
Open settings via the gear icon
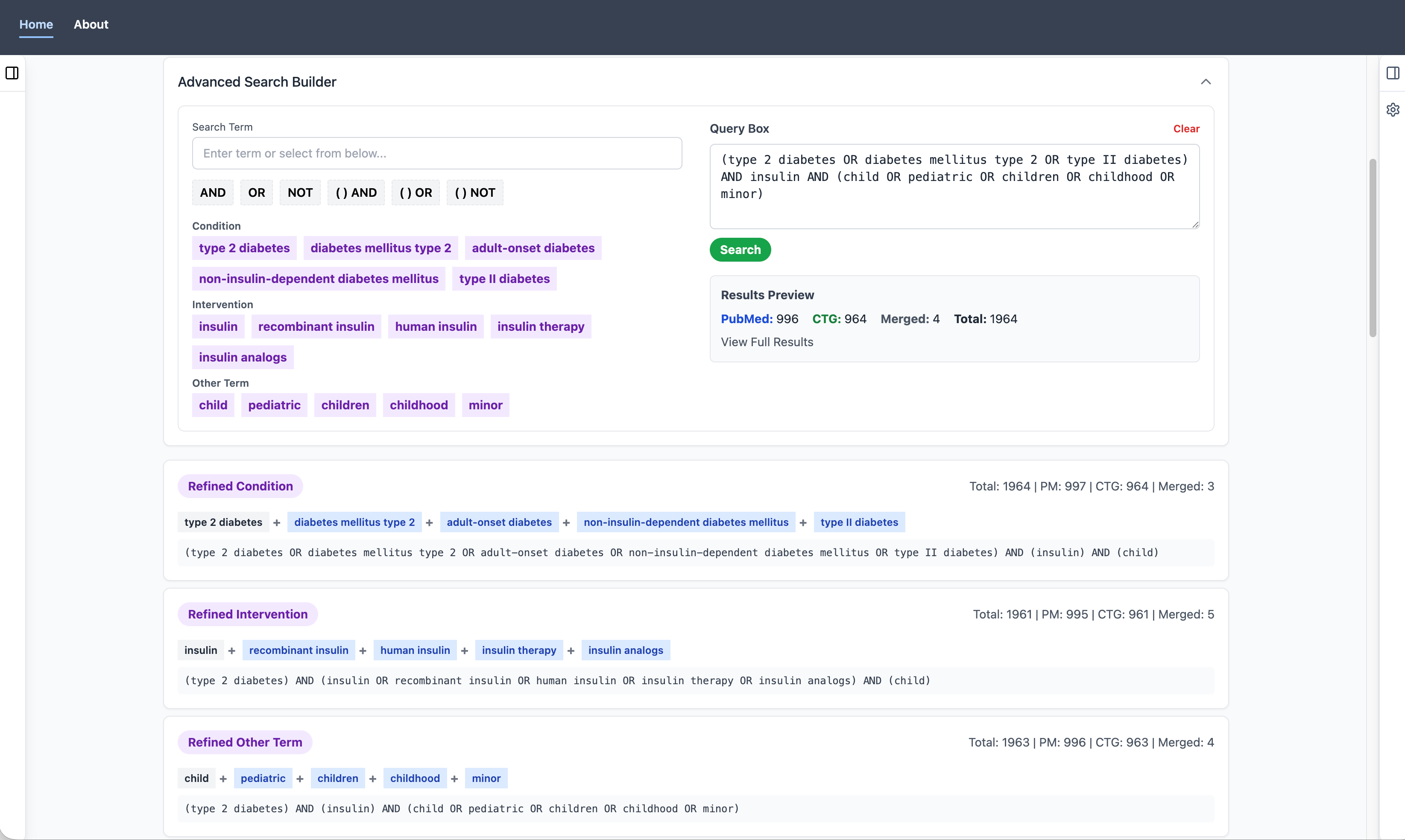pos(1393,110)
